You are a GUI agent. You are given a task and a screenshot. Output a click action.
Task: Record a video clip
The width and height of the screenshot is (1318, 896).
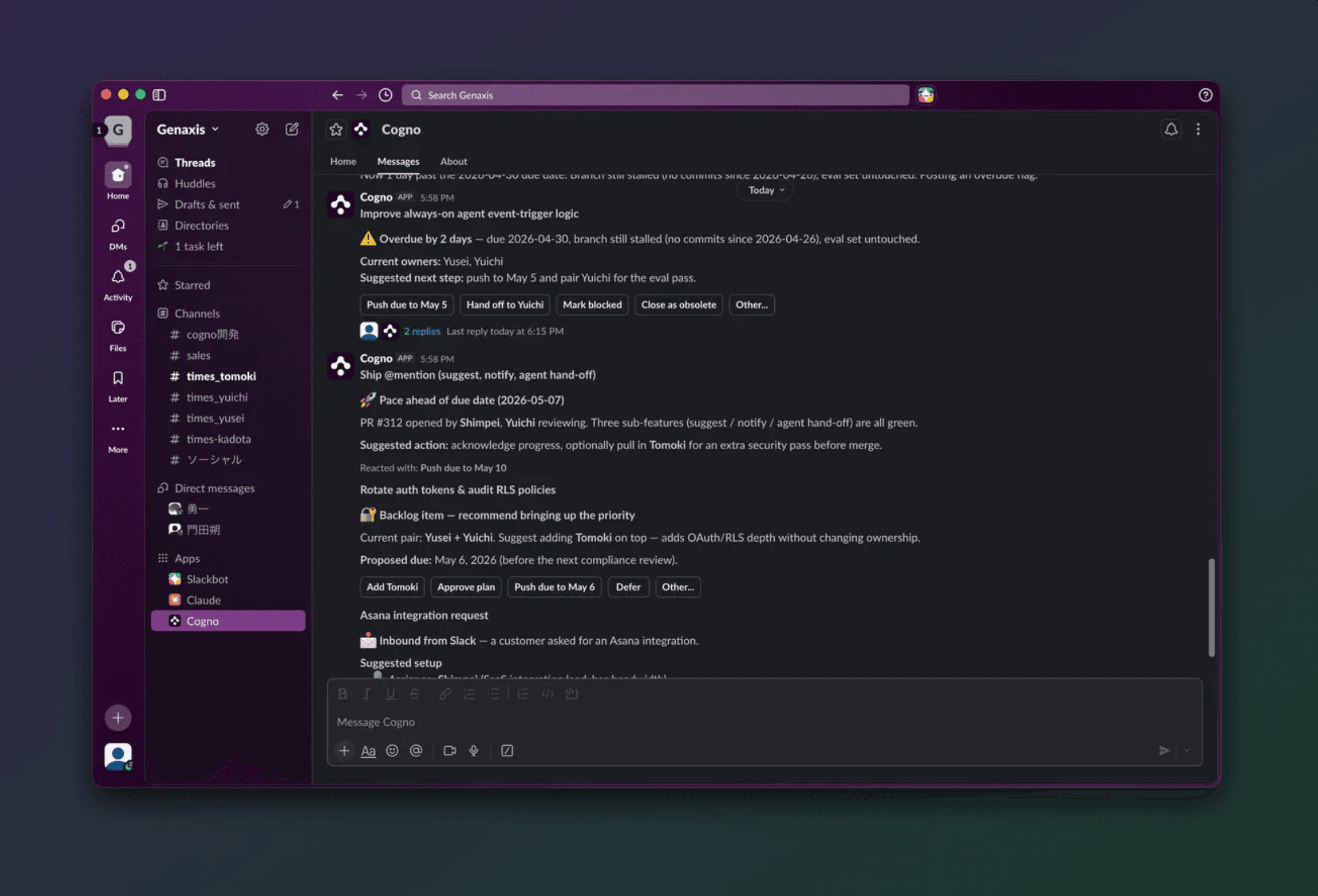click(450, 750)
